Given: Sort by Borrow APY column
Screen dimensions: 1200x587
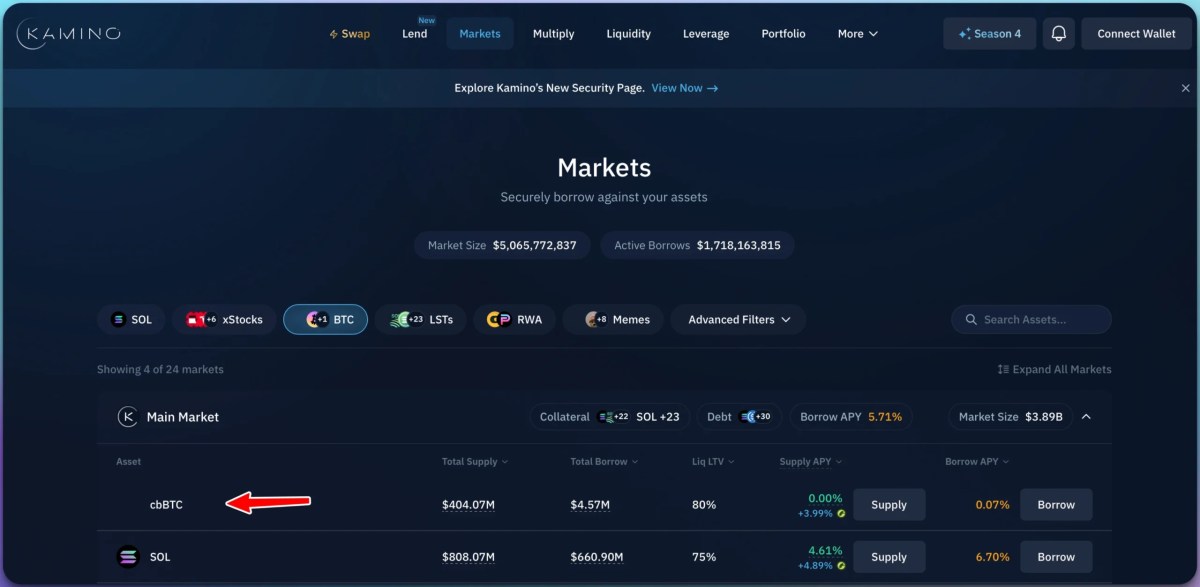Looking at the screenshot, I should [977, 462].
